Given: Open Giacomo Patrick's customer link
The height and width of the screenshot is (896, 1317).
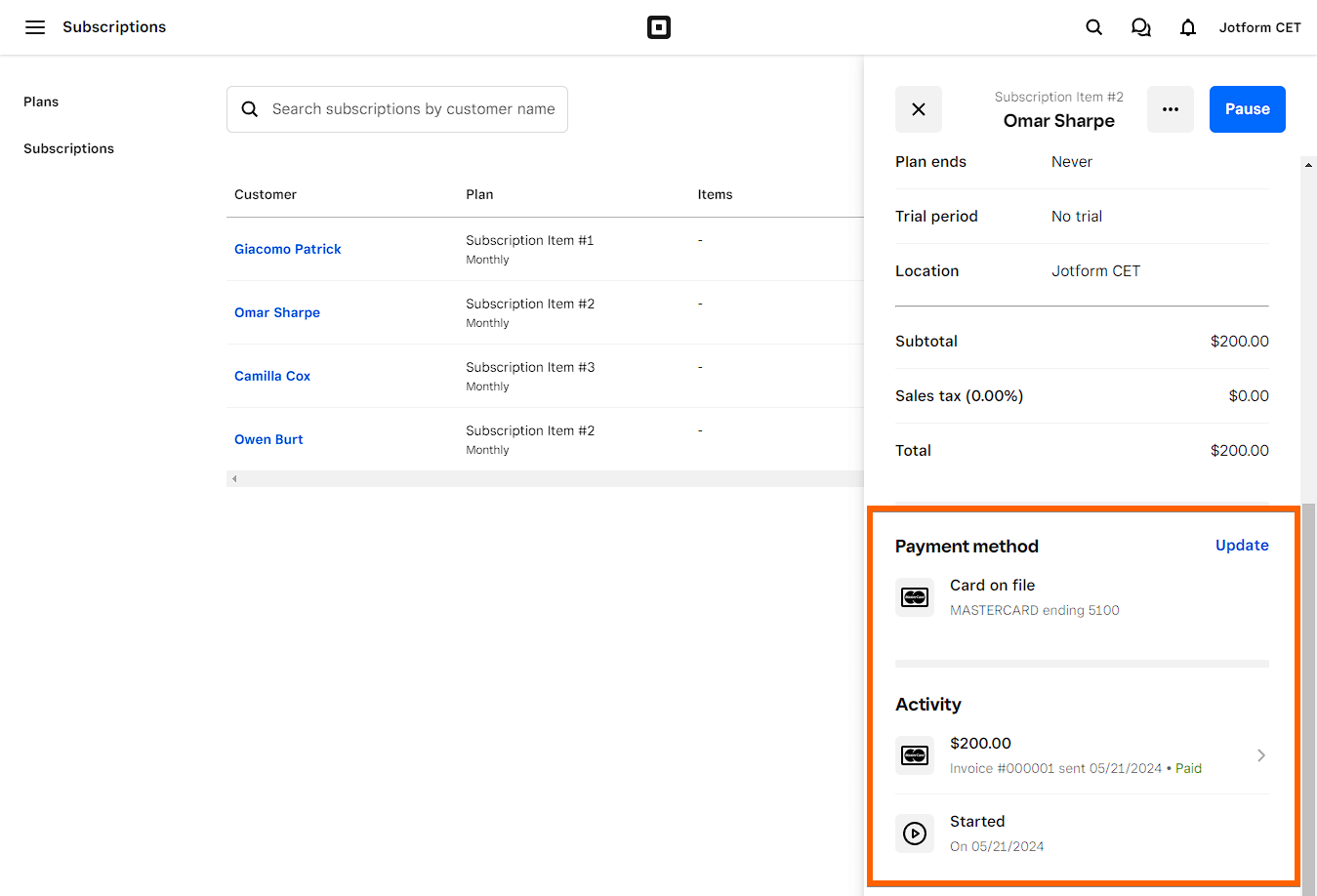Looking at the screenshot, I should coord(288,249).
